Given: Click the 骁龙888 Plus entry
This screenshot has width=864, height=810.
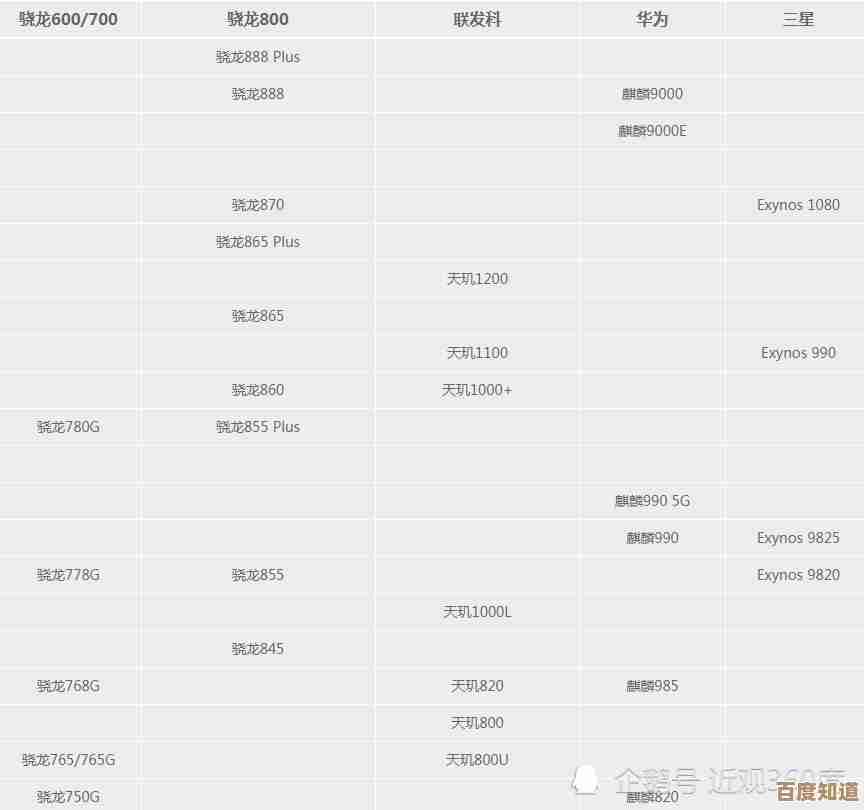Looking at the screenshot, I should (256, 57).
